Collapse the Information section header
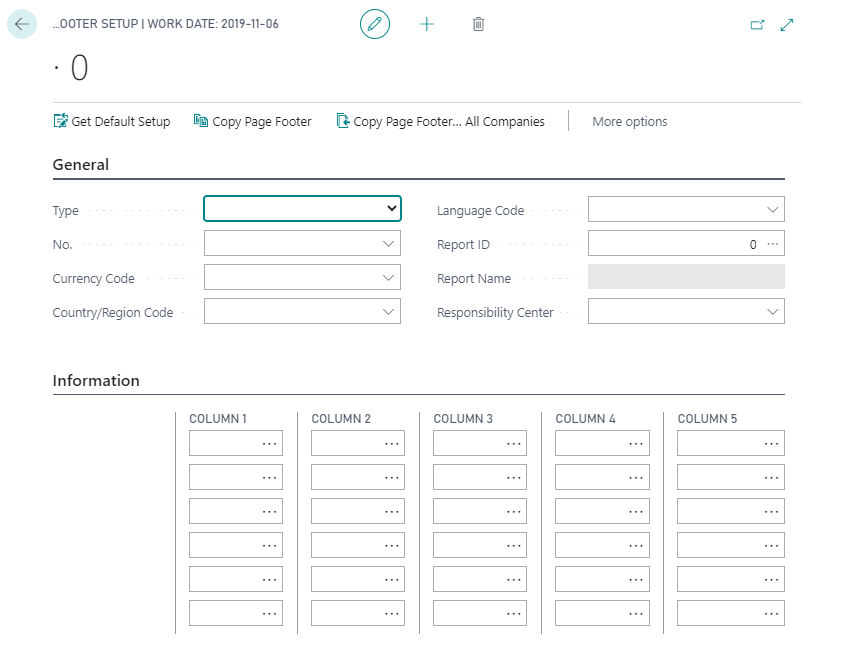The image size is (842, 661). [x=96, y=381]
